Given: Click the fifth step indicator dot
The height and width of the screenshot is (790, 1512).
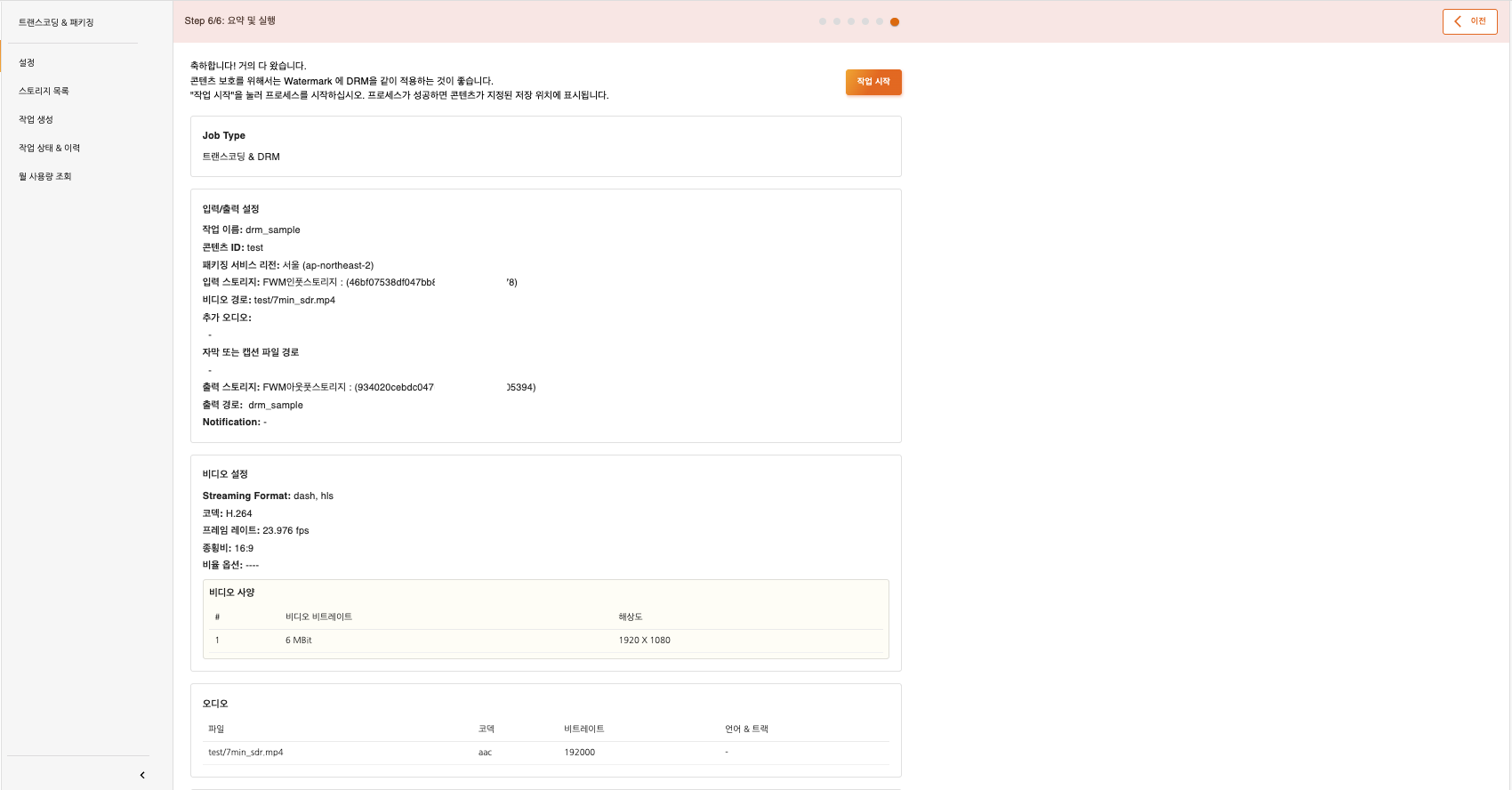Looking at the screenshot, I should coord(880,21).
